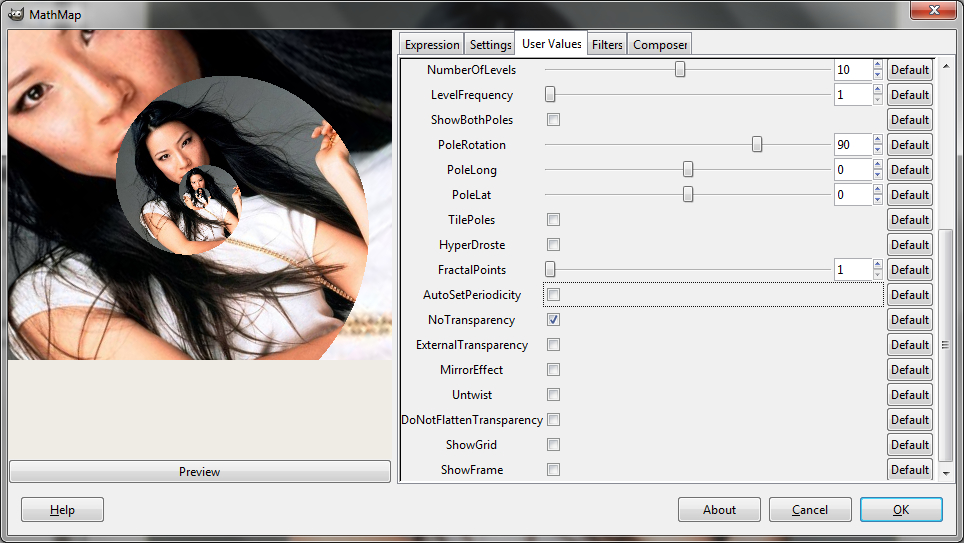Reset NumberOfLevels with its Default button

[x=909, y=69]
